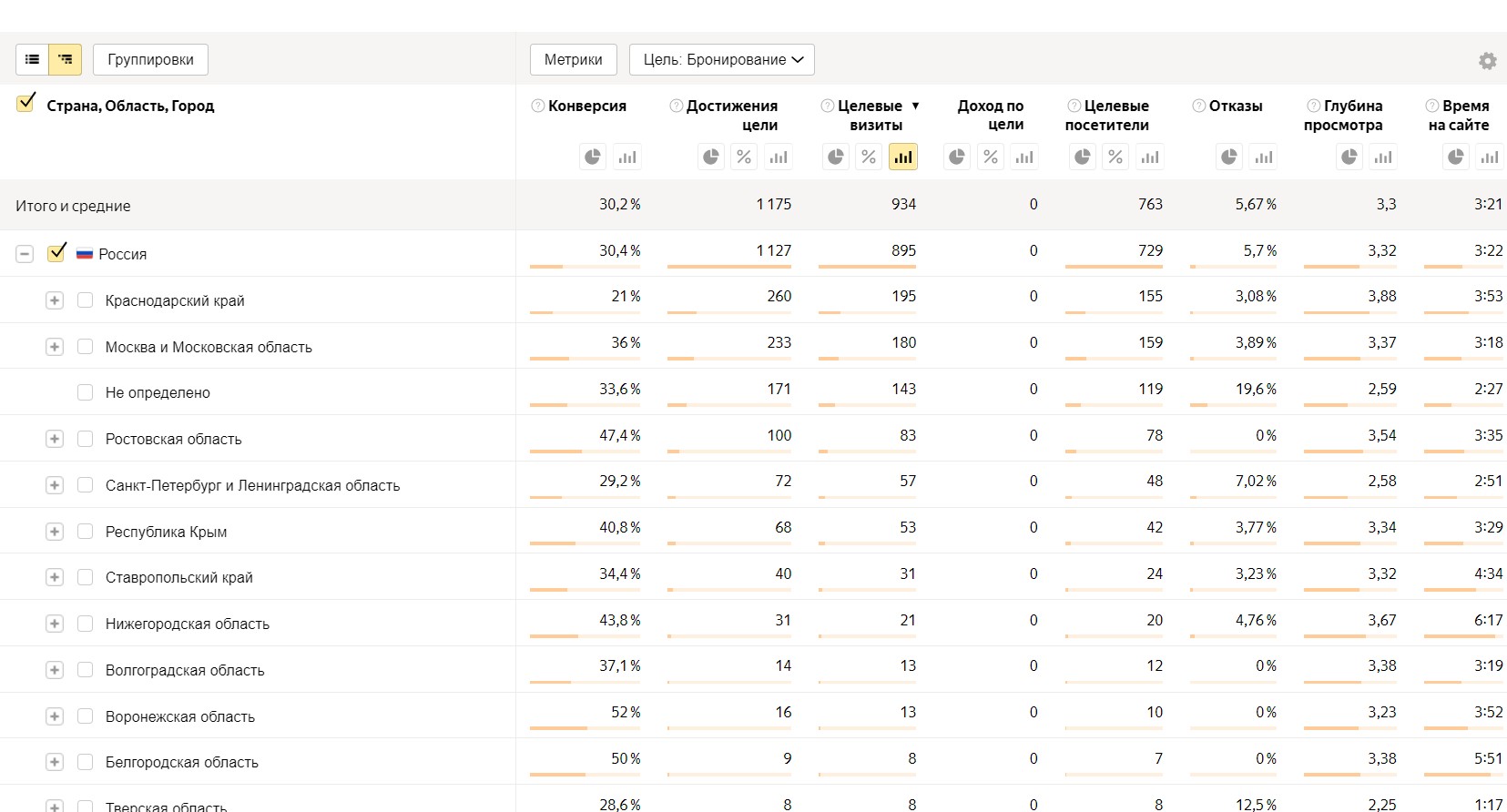The width and height of the screenshot is (1507, 812).
Task: Switch to flat list view icon
Action: [x=33, y=60]
